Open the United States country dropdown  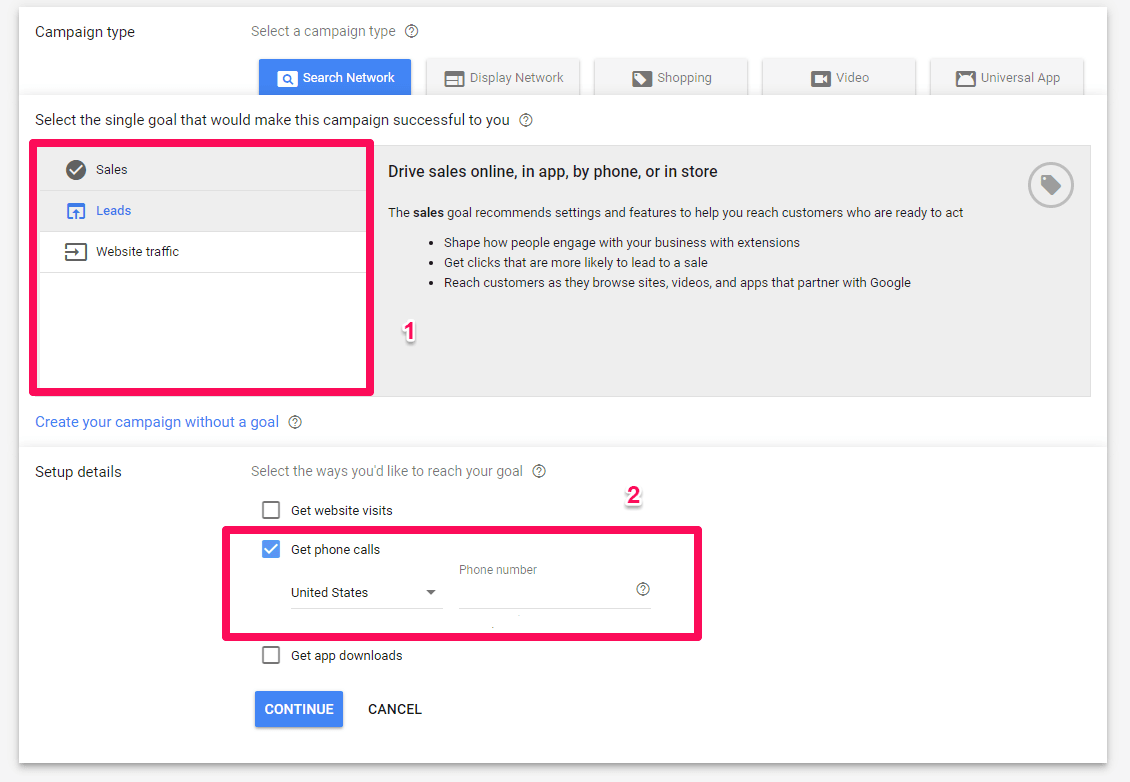click(x=365, y=592)
